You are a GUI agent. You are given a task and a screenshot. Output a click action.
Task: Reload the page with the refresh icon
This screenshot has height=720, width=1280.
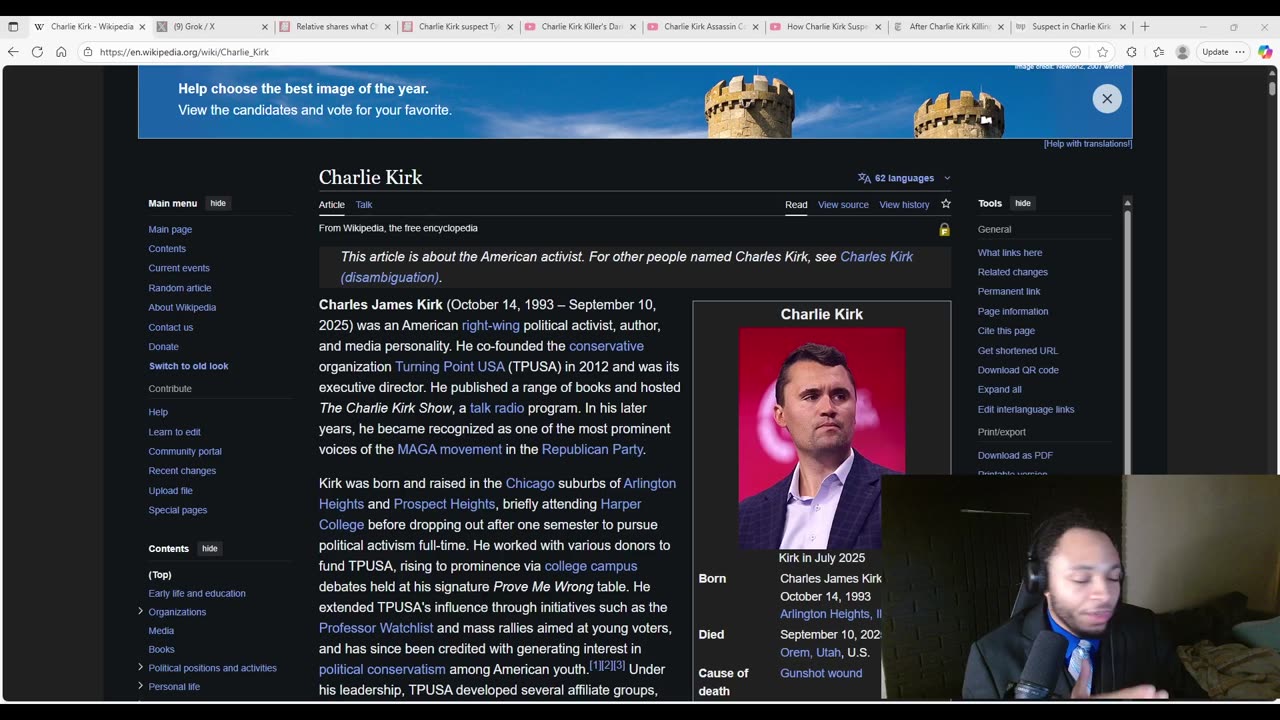37,52
